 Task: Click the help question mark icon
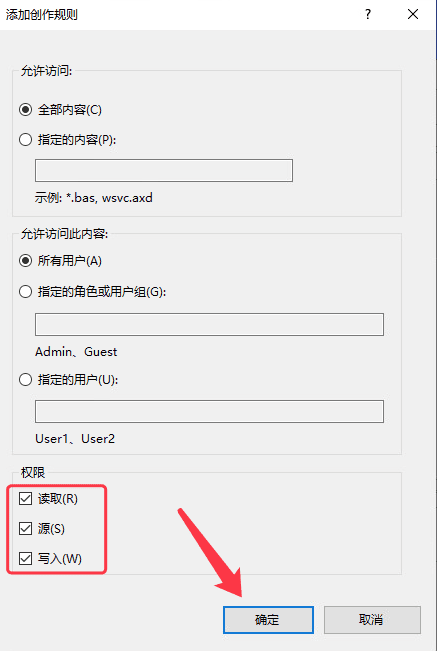coord(368,15)
